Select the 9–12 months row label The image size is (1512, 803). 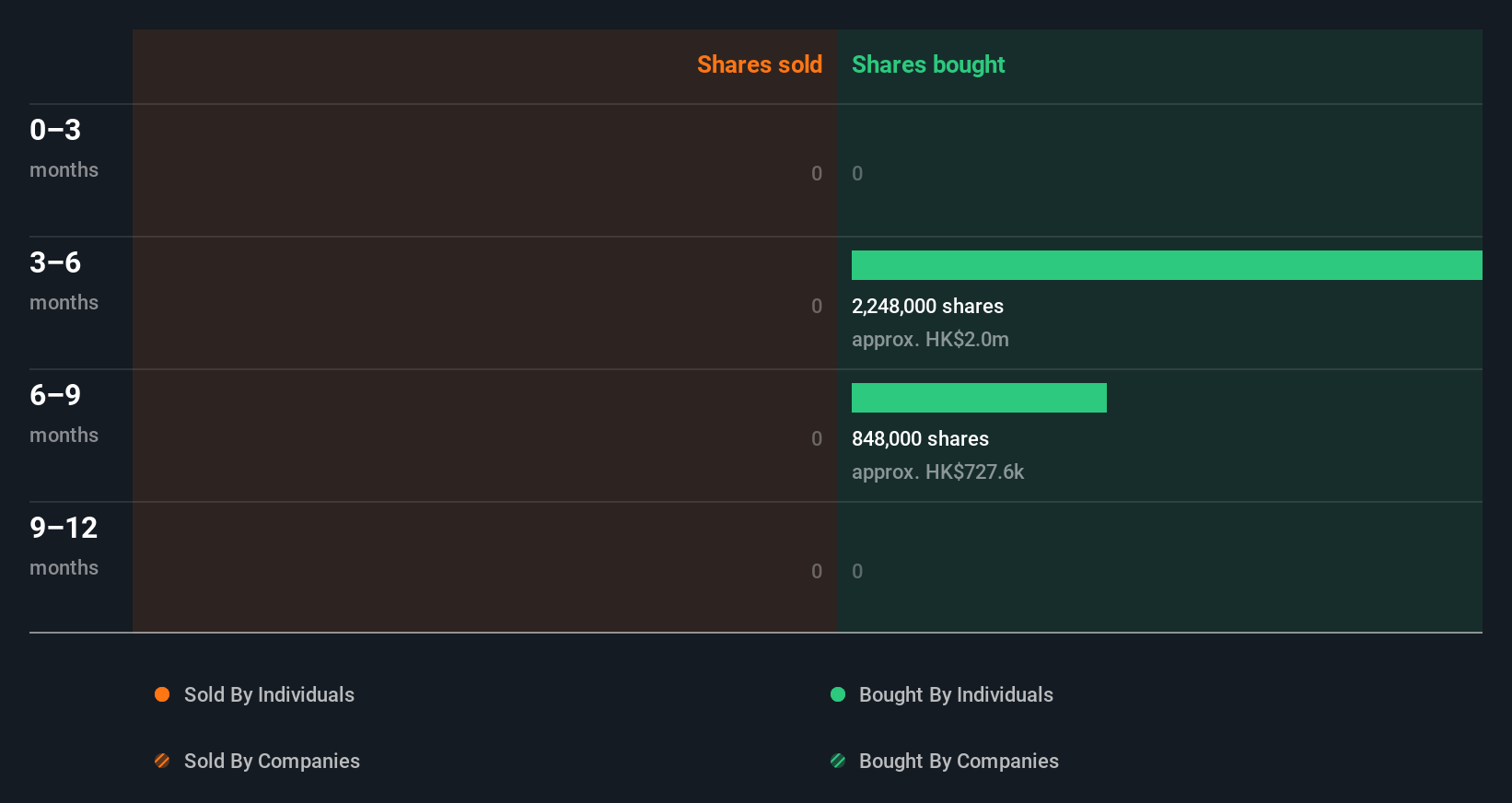[x=64, y=545]
